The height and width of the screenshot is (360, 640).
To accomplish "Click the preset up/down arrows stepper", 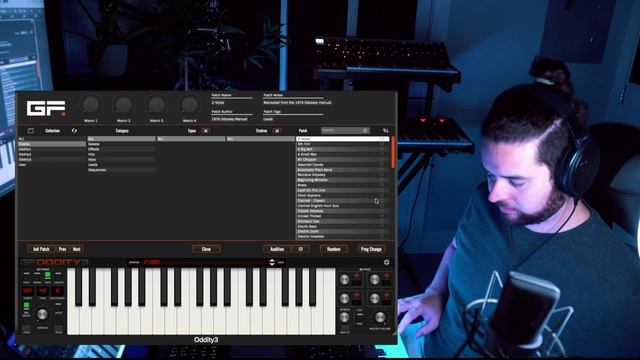I will (x=272, y=262).
